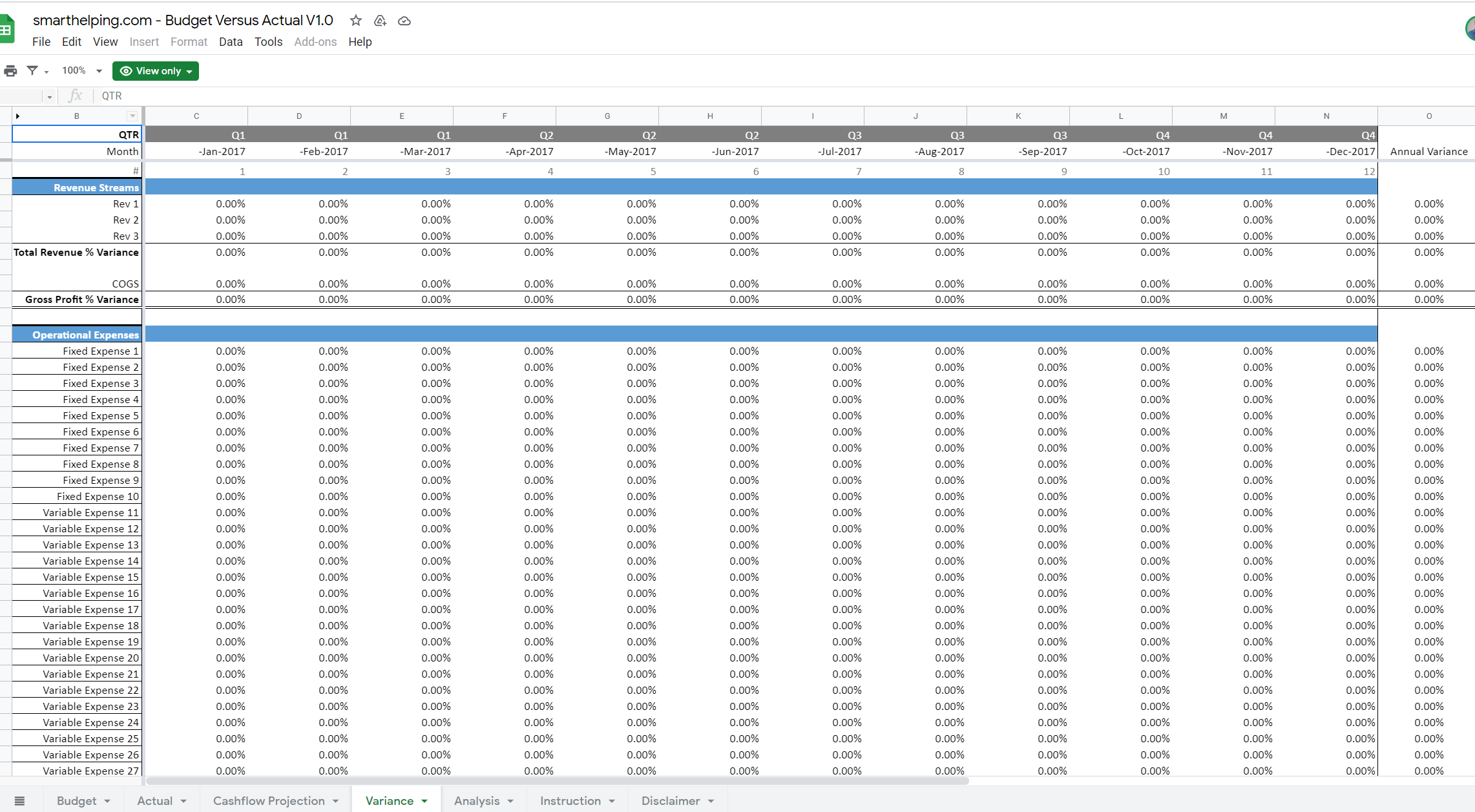Click the Total Revenue % Variance label

76,253
